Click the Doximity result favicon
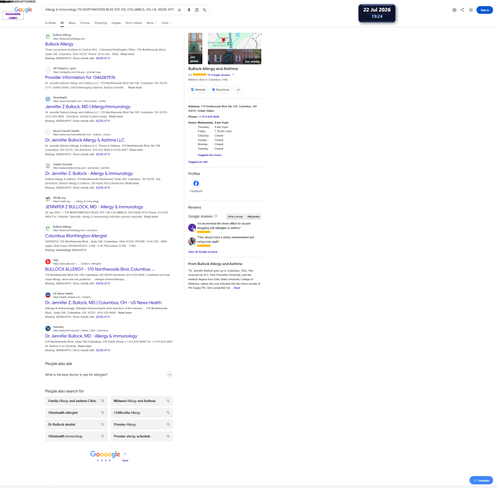The image size is (500, 488). 48,328
